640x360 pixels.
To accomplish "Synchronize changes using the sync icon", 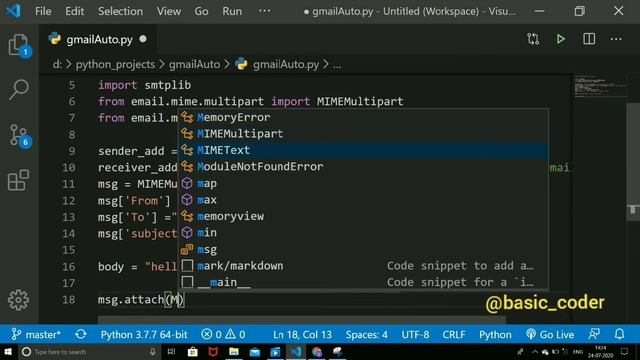I will click(81, 334).
